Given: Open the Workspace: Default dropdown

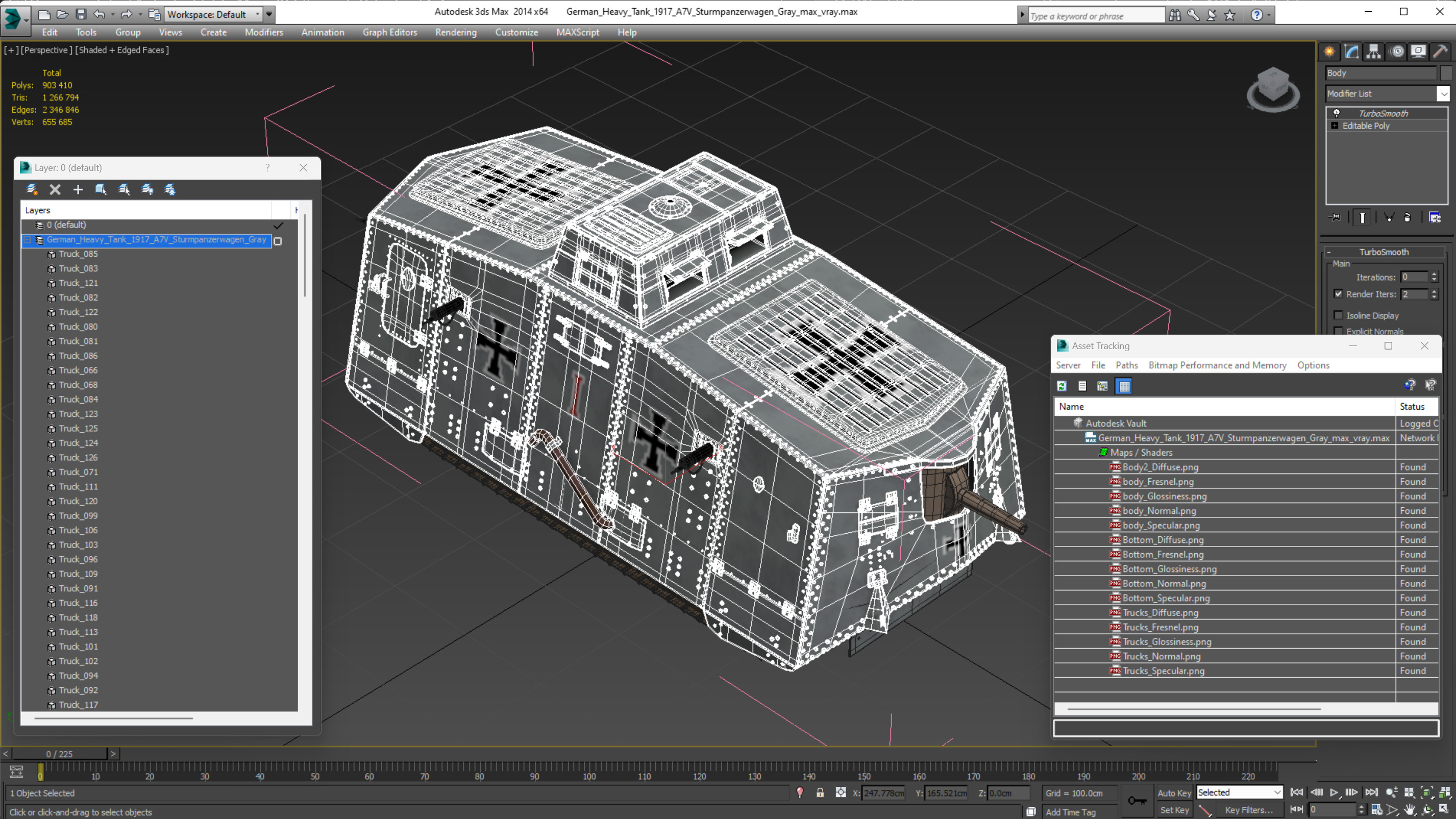Looking at the screenshot, I should pyautogui.click(x=213, y=14).
